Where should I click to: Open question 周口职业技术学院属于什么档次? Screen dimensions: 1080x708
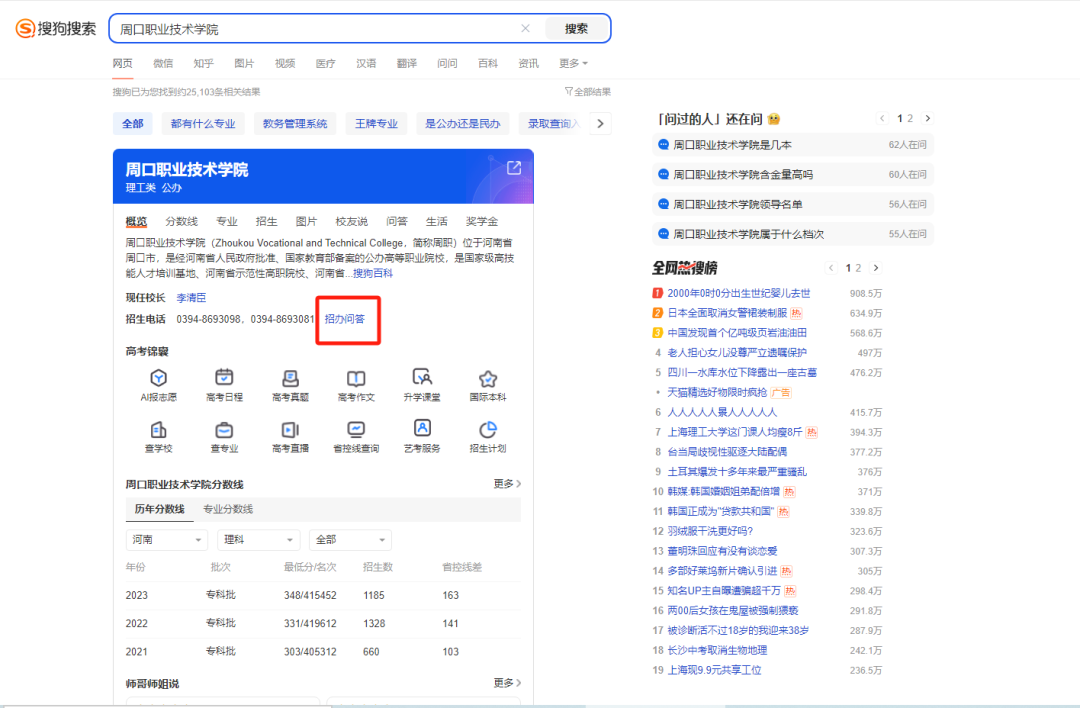(793, 234)
